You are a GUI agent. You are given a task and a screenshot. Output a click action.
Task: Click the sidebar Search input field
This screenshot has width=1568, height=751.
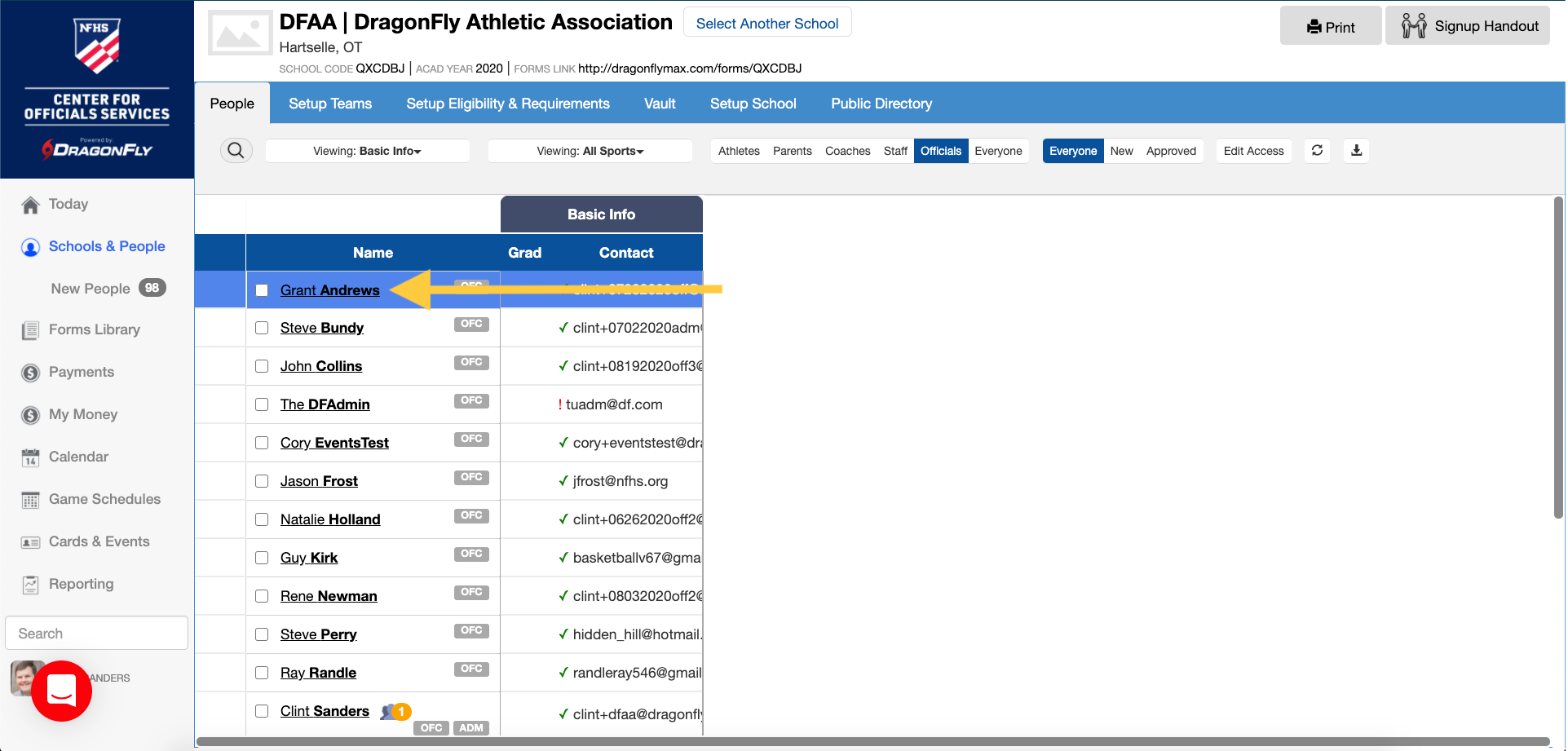pyautogui.click(x=97, y=634)
